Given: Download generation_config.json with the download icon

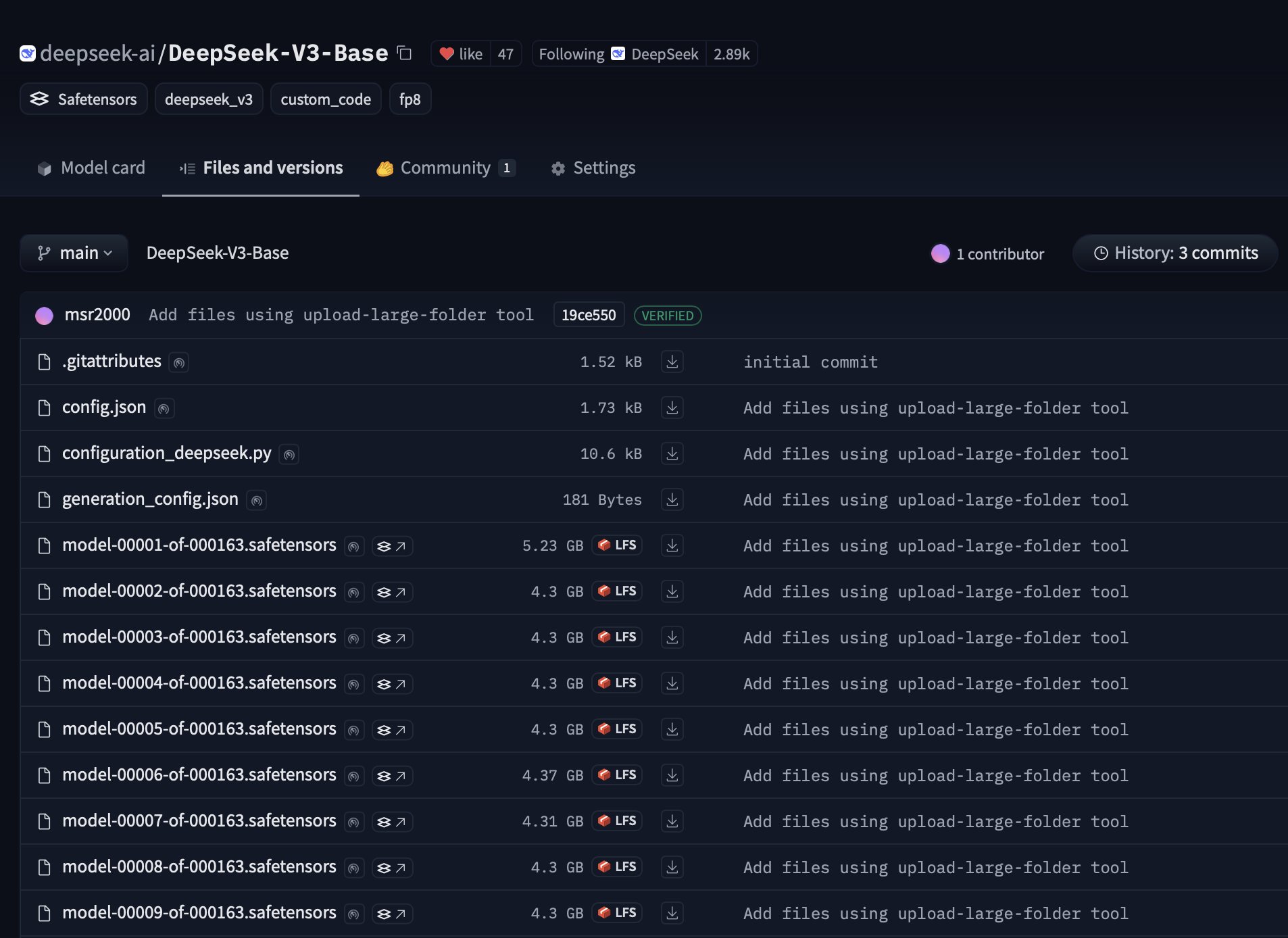Looking at the screenshot, I should tap(672, 499).
